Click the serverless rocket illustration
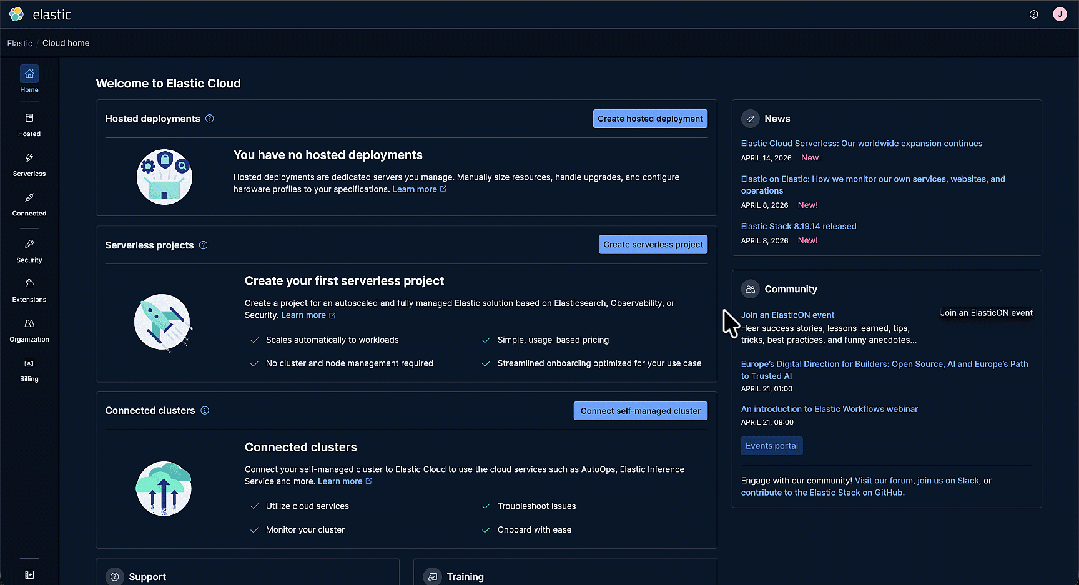 pos(163,322)
